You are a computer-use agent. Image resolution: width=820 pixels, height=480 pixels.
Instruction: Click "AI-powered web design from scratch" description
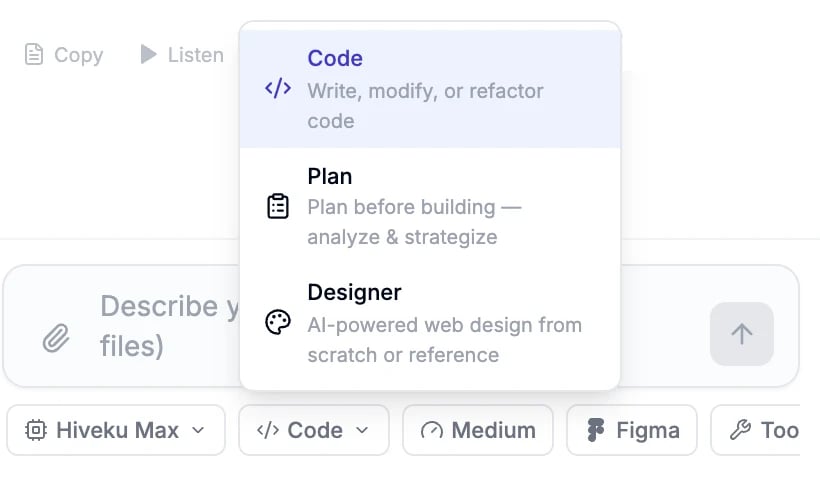click(x=445, y=340)
